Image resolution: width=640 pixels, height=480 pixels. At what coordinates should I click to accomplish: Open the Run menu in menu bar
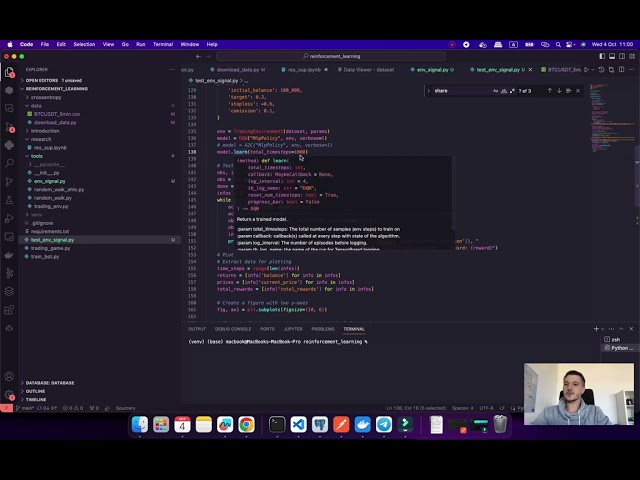[x=141, y=44]
